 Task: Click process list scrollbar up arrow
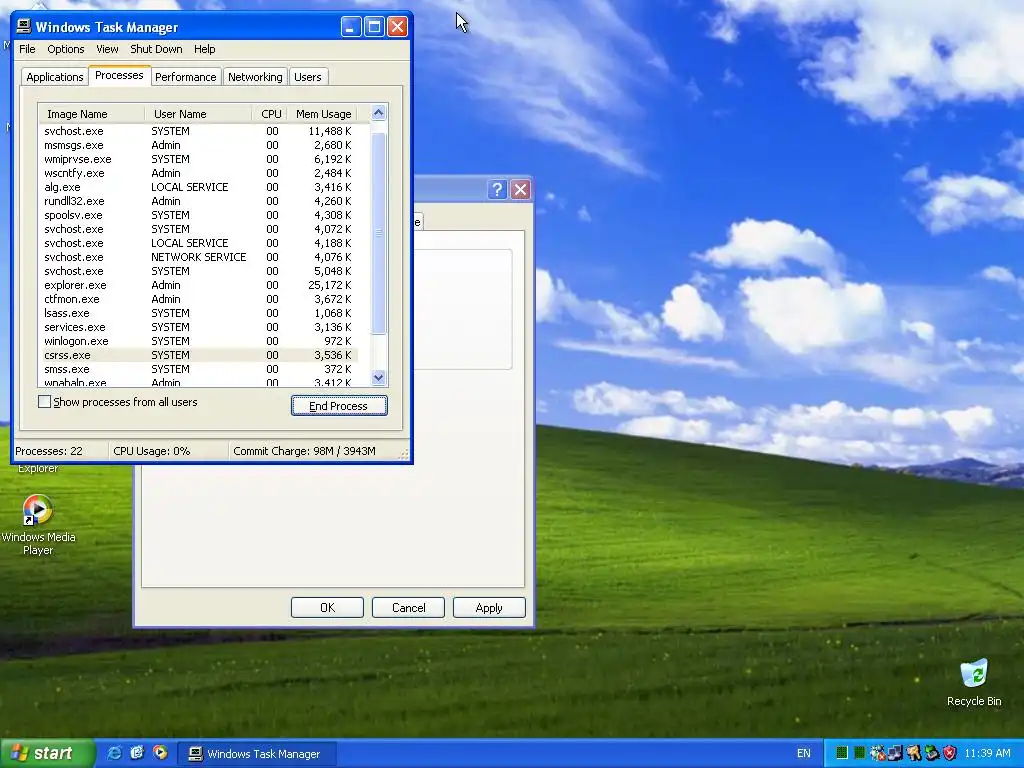(x=378, y=113)
